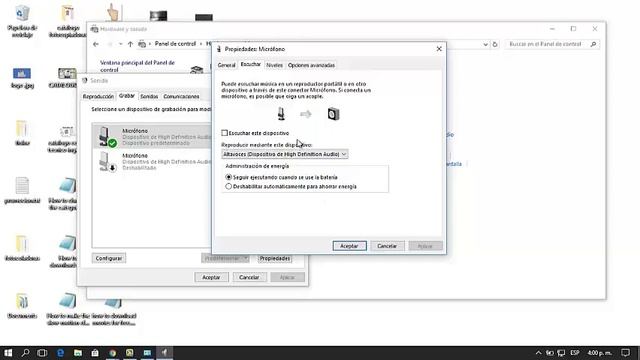Open the Windows Start menu
This screenshot has width=640, height=360.
8,353
